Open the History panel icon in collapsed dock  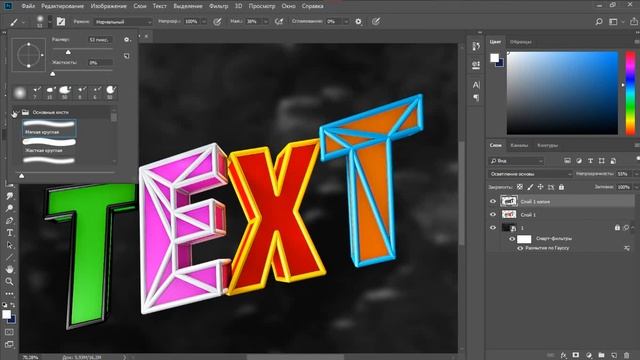pos(476,46)
